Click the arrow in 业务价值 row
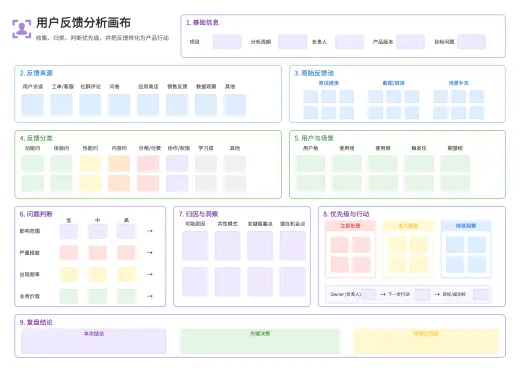The image size is (520, 372). point(150,296)
